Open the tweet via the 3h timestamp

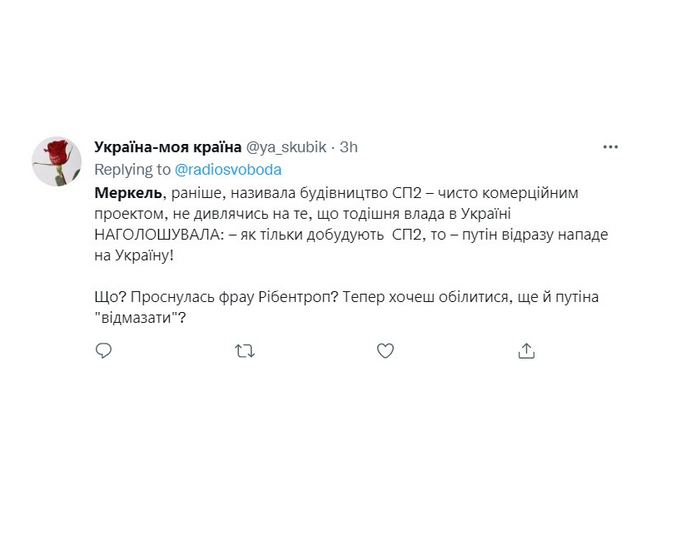pos(349,147)
